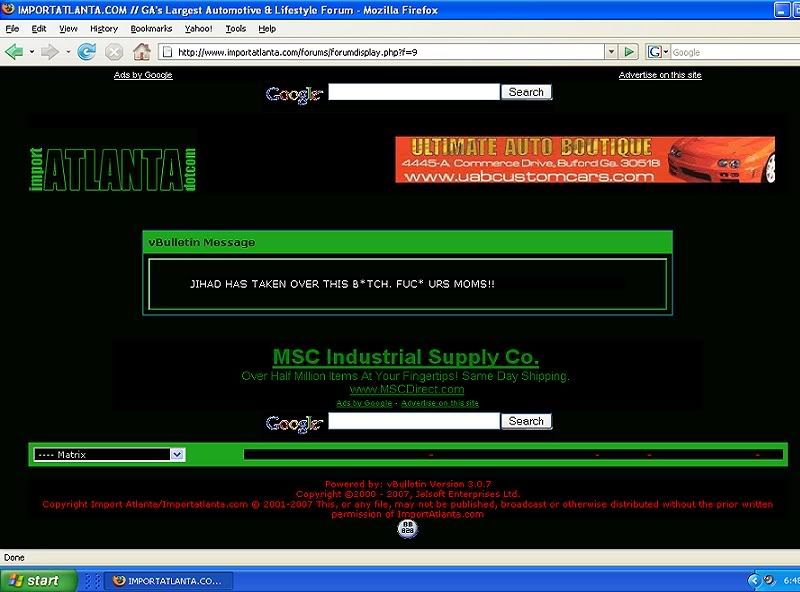Open the Back button history dropdown arrow
The height and width of the screenshot is (592, 800).
(x=31, y=51)
